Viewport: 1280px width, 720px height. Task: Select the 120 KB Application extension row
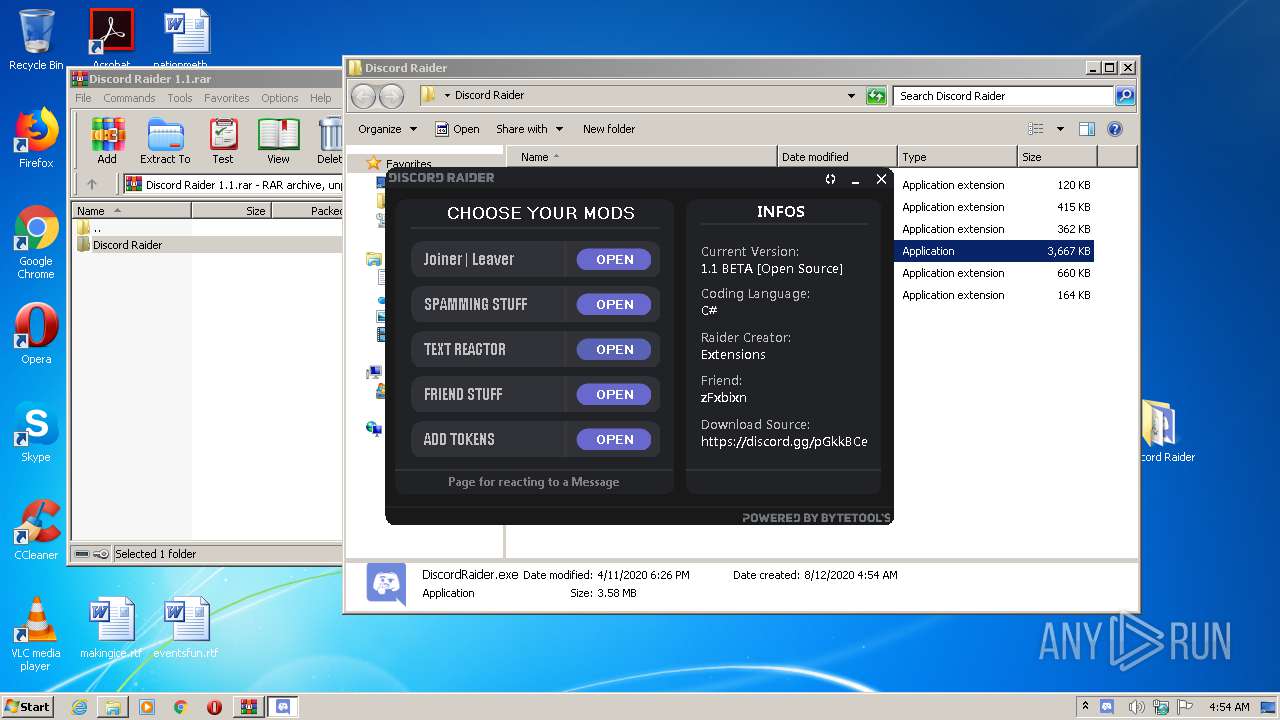point(994,185)
